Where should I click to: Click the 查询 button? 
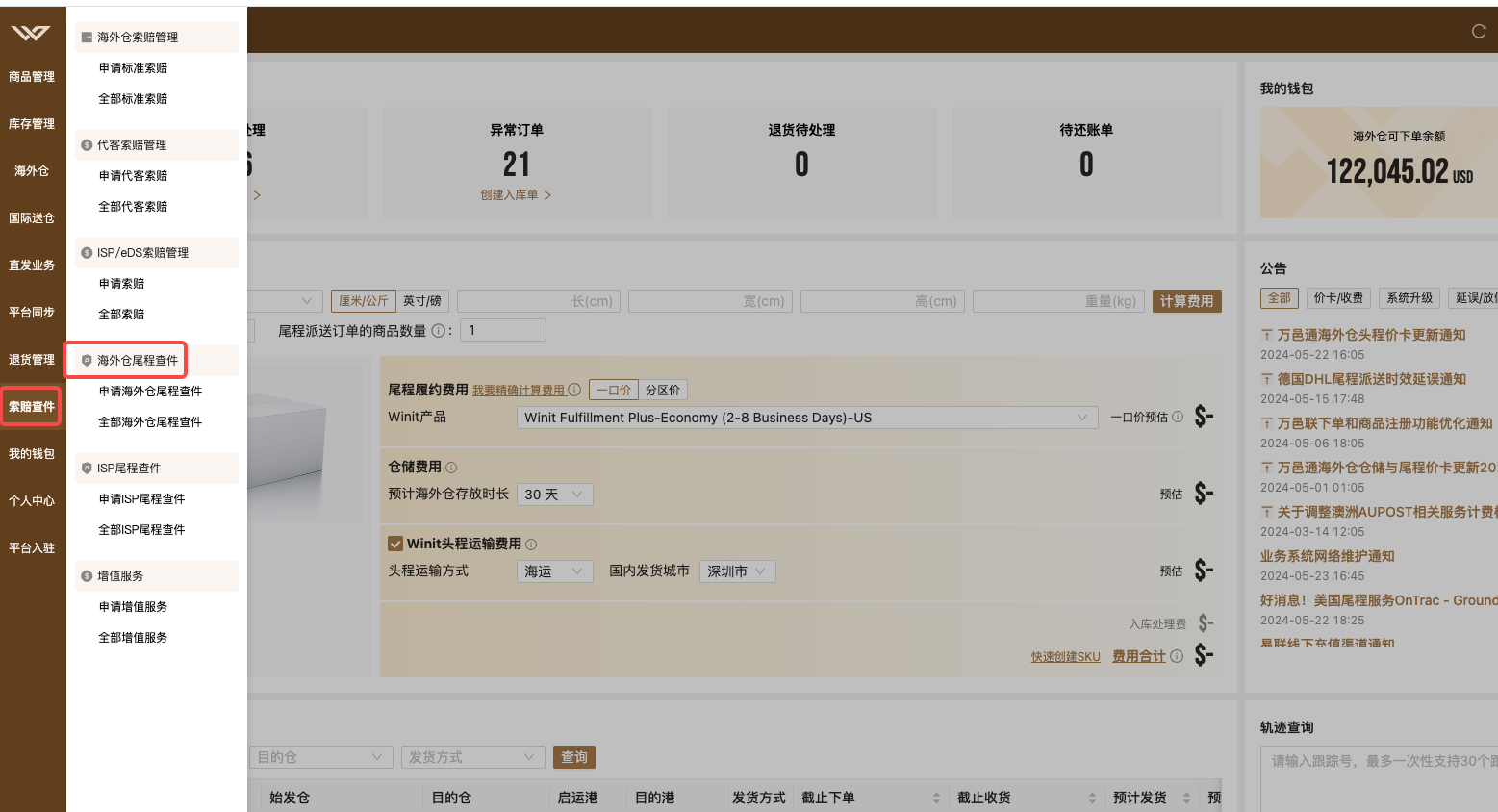[x=574, y=757]
